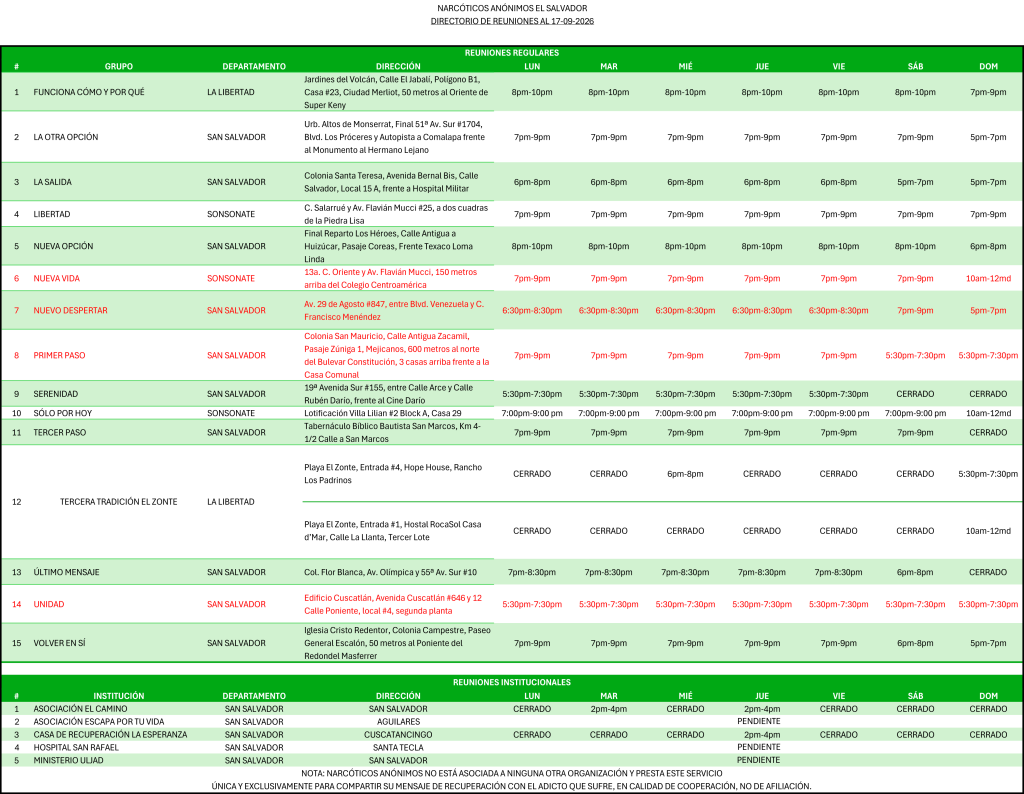
Task: Click AGUILARES address cell
Action: coord(398,722)
